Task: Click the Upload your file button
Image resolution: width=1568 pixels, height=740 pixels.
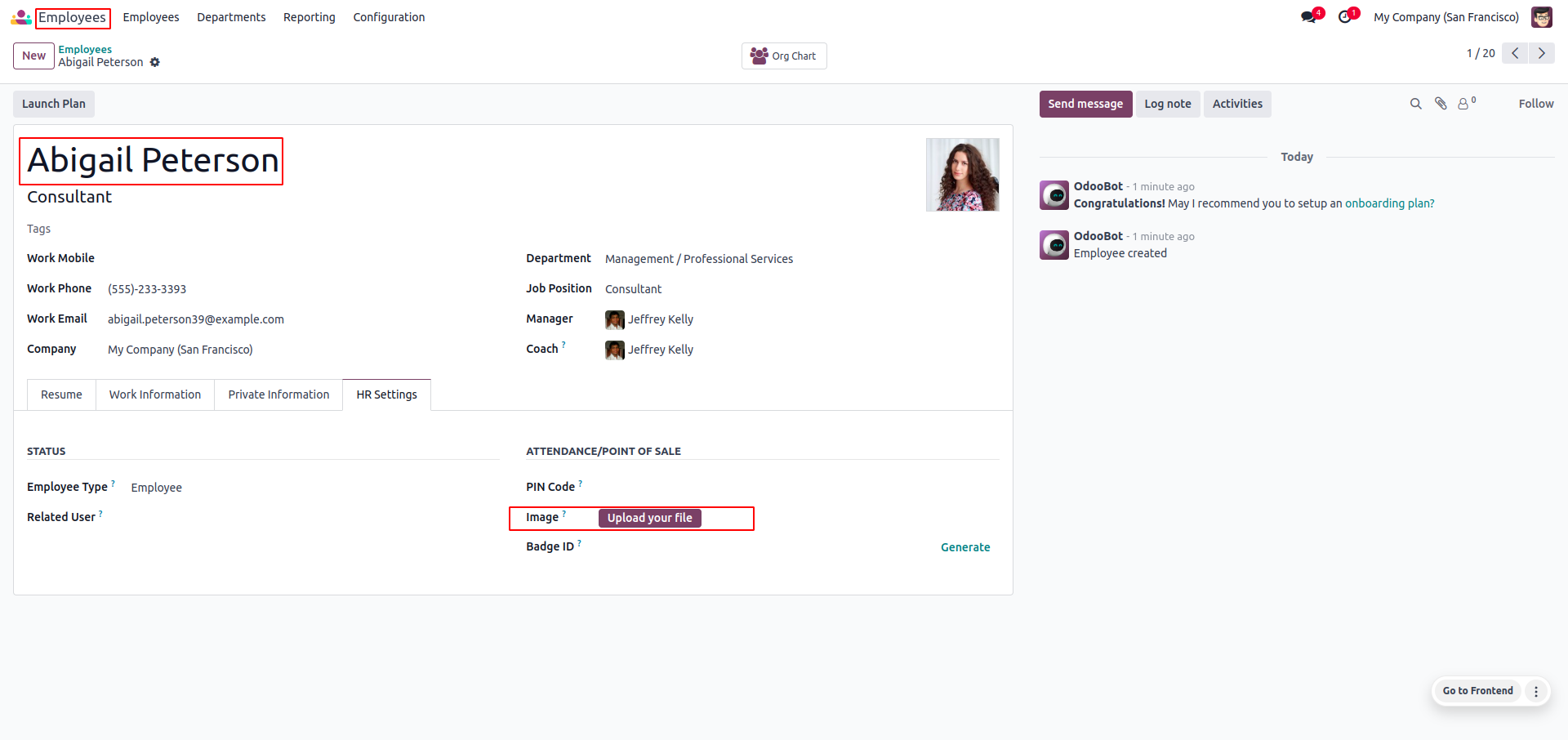Action: [x=649, y=518]
